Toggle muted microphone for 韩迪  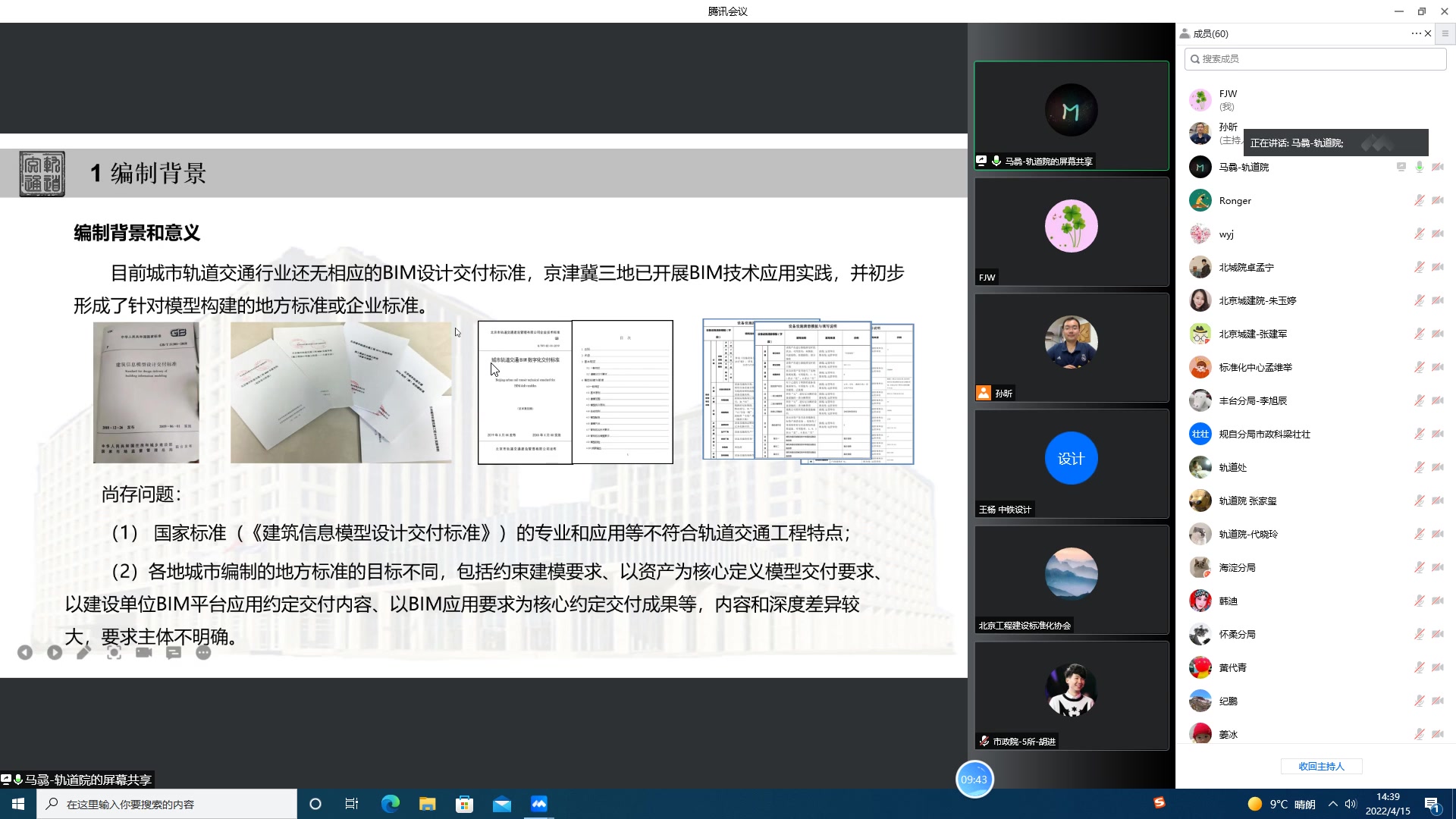pos(1419,601)
